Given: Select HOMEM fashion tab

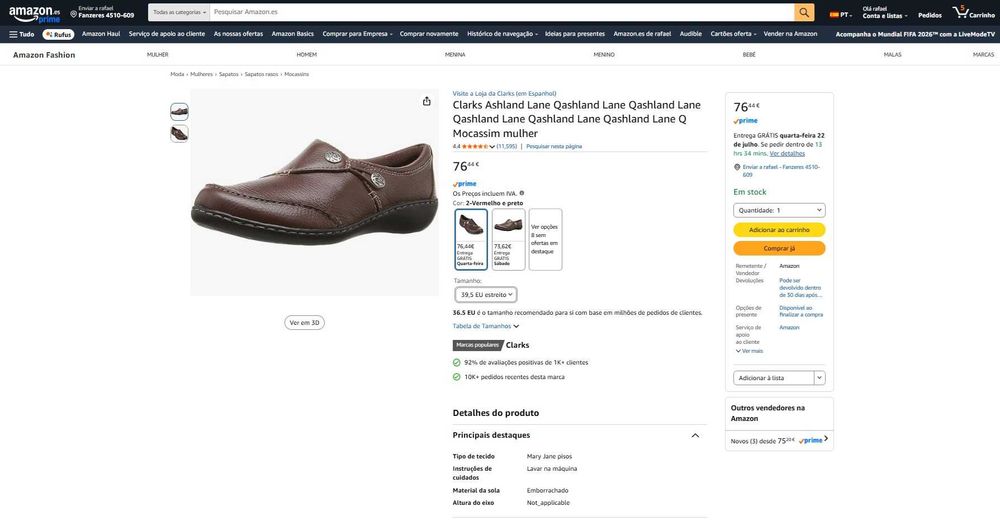Looking at the screenshot, I should pos(306,55).
